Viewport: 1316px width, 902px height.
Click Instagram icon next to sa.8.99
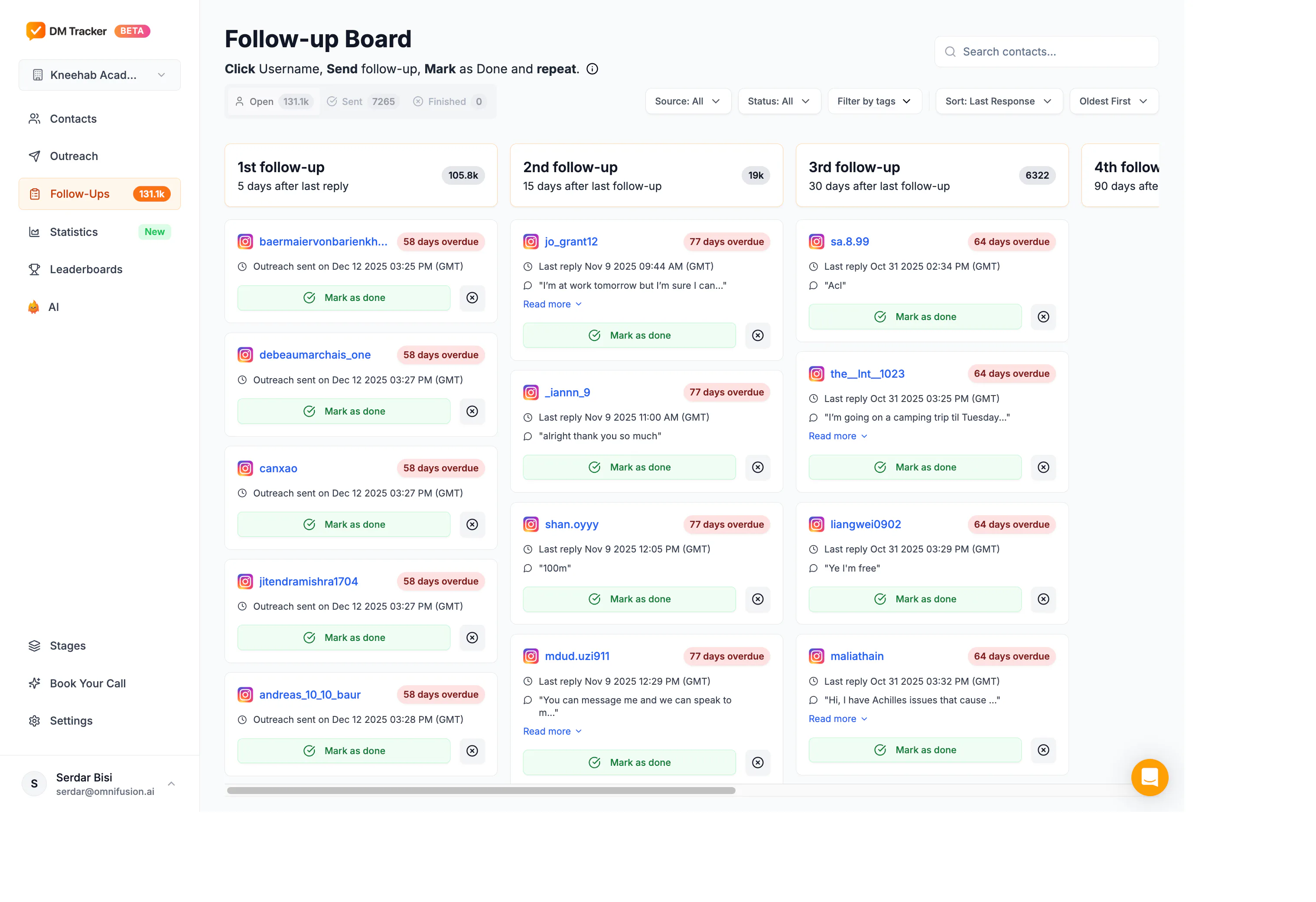click(817, 242)
